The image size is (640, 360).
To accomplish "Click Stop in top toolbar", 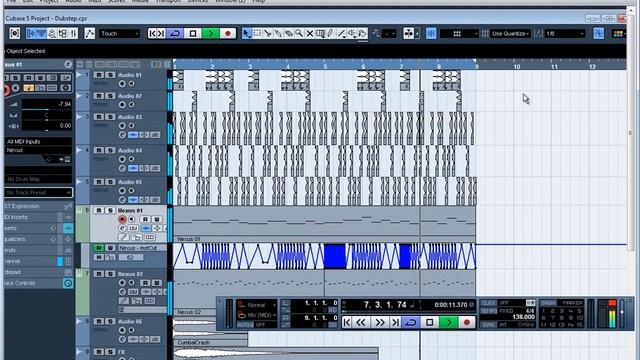I will [x=193, y=33].
